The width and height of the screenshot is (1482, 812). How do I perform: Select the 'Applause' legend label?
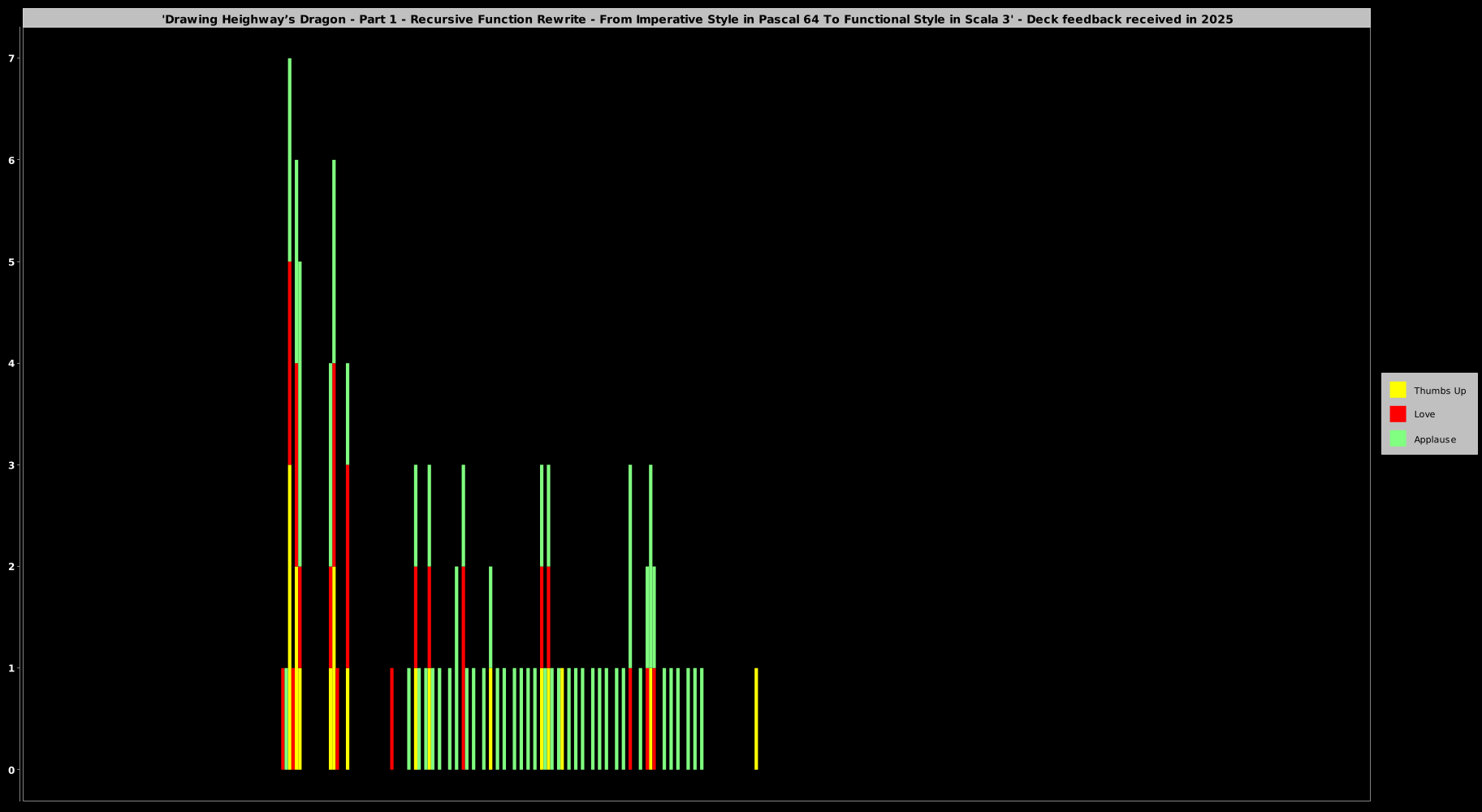[1434, 439]
